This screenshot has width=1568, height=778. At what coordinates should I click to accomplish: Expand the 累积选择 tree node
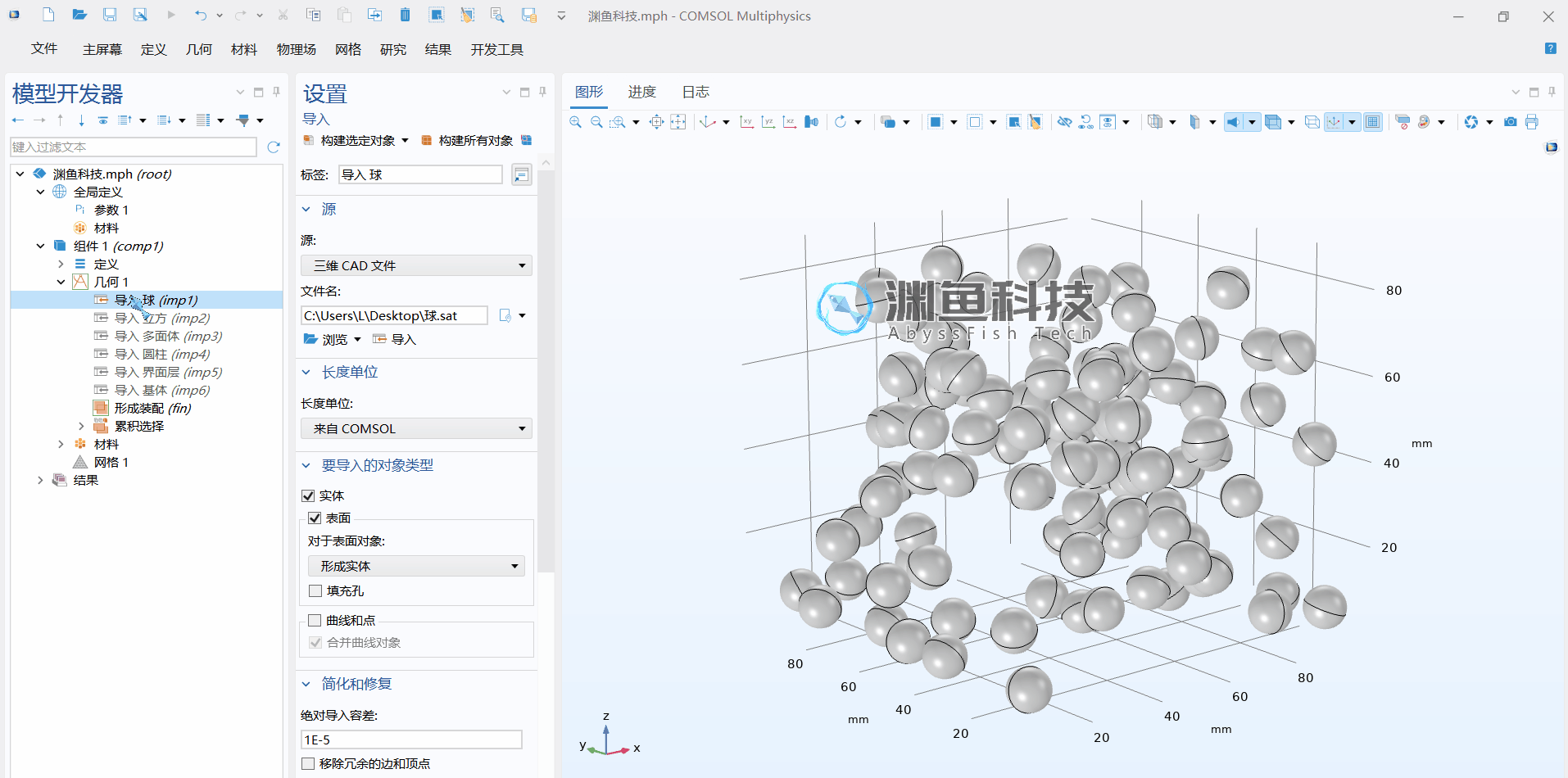[81, 426]
